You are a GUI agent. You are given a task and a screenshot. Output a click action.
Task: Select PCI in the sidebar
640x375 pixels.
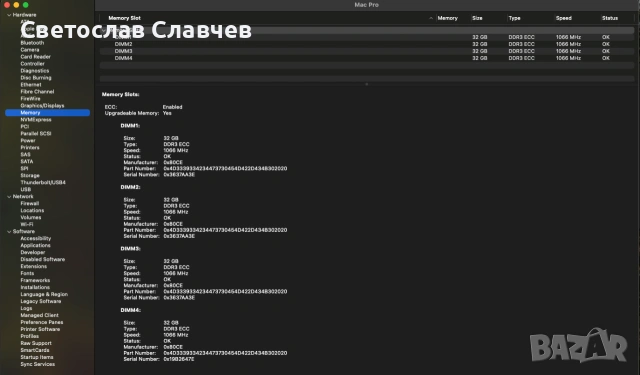(24, 126)
